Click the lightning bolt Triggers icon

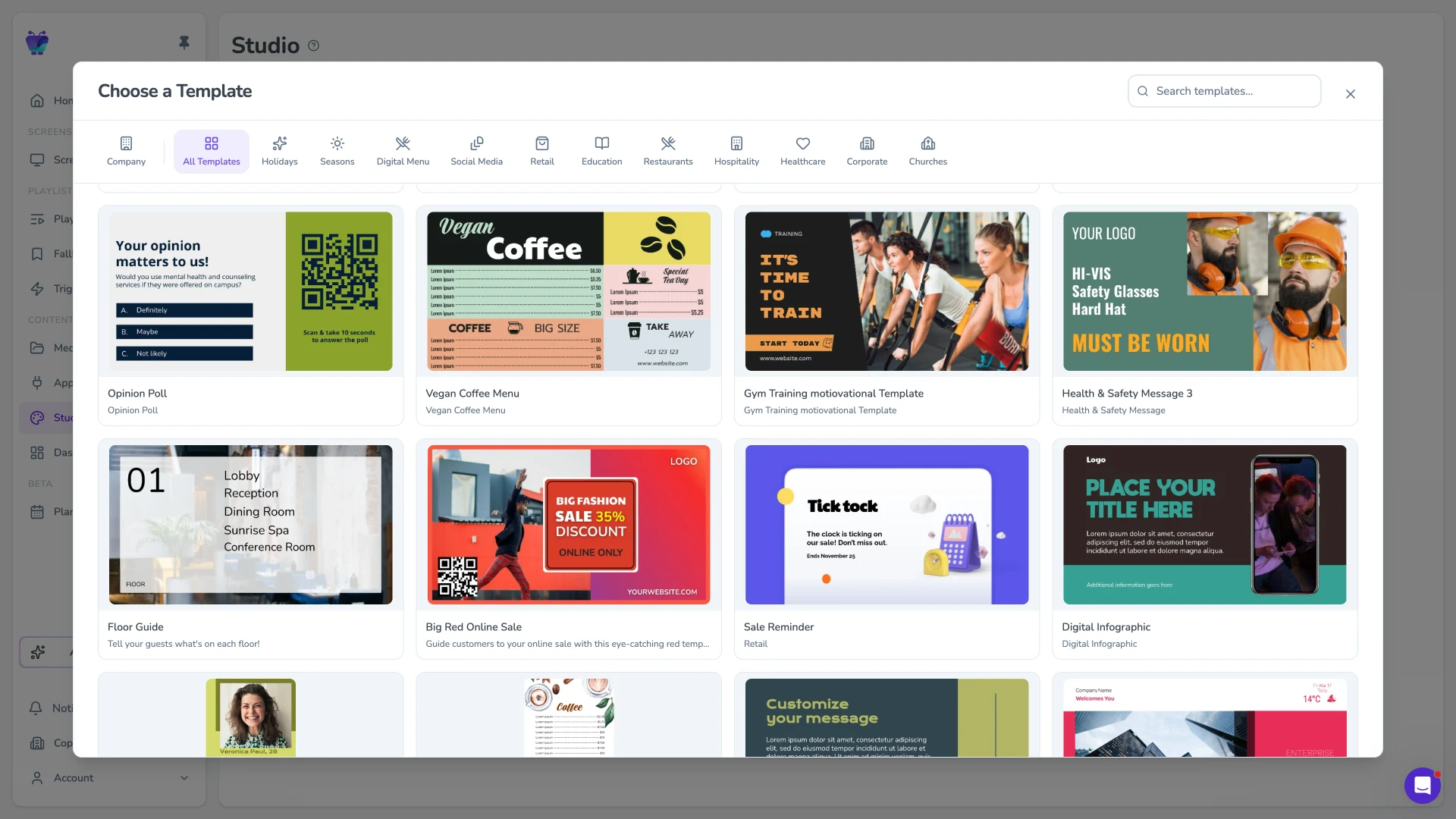(37, 289)
